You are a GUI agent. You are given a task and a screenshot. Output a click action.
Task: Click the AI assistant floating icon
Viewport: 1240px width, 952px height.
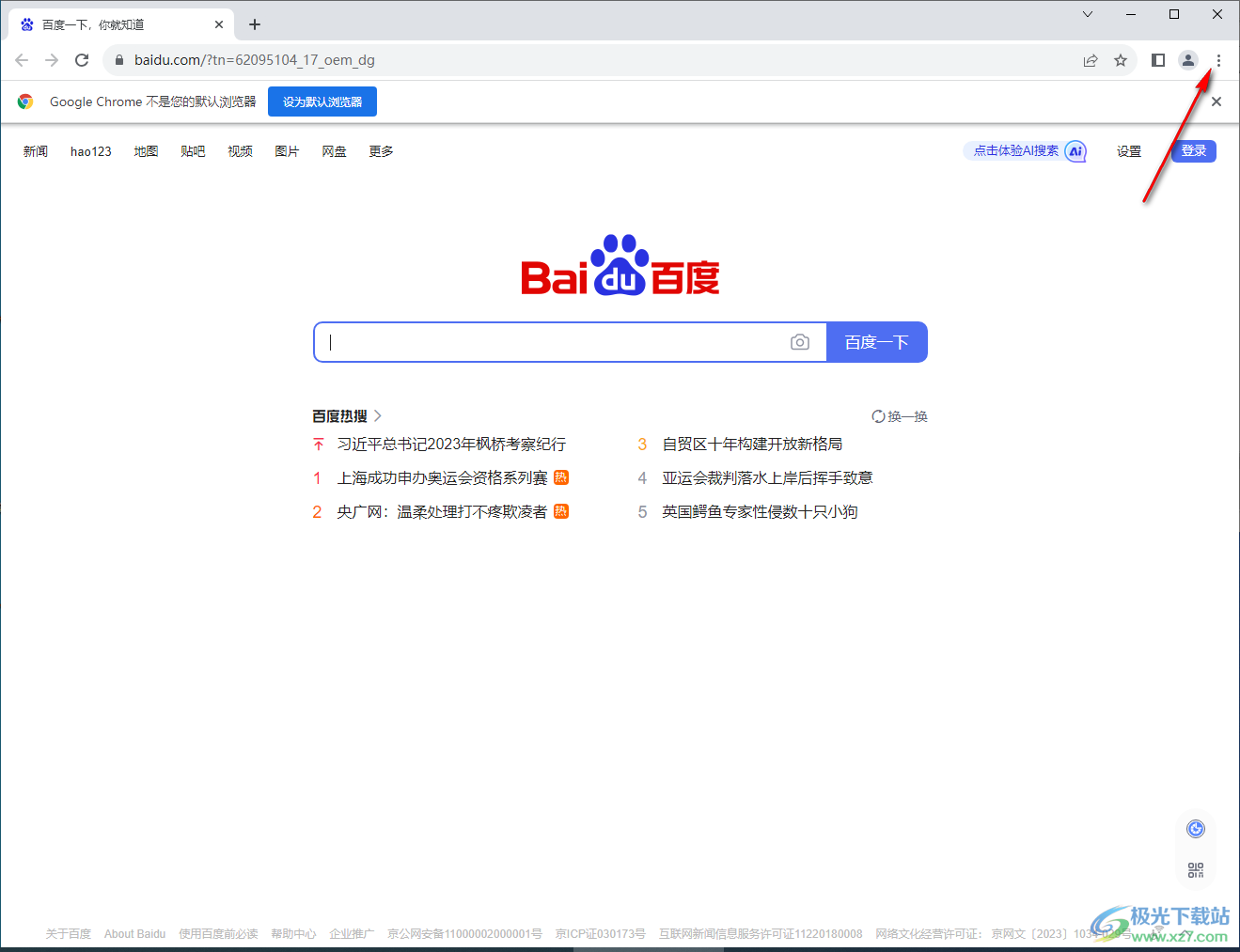tap(1196, 829)
